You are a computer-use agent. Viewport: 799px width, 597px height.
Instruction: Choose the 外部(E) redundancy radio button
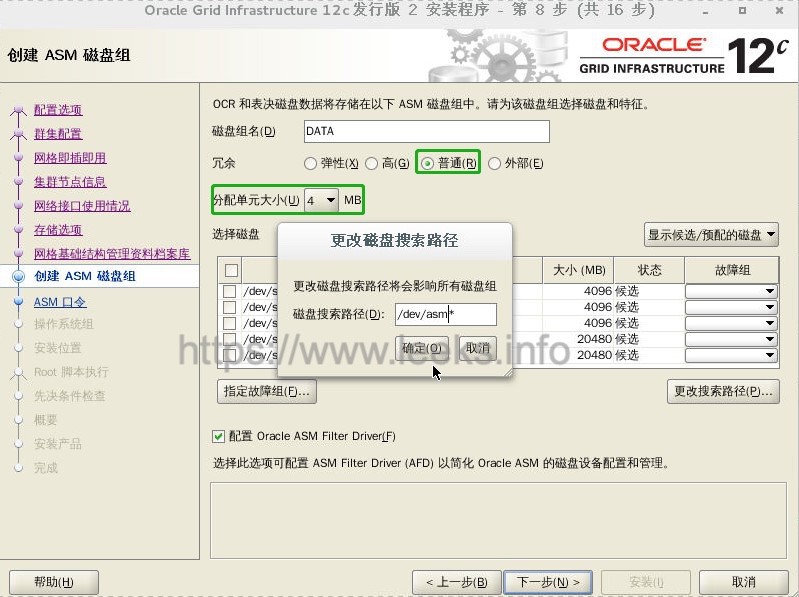(x=494, y=164)
